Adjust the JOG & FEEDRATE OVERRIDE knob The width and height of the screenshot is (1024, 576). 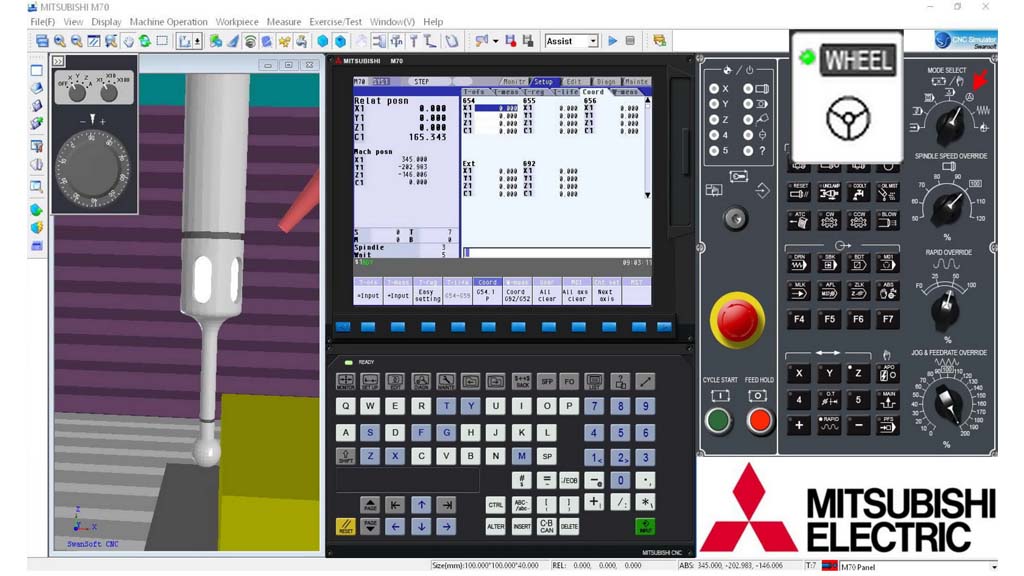coord(948,403)
